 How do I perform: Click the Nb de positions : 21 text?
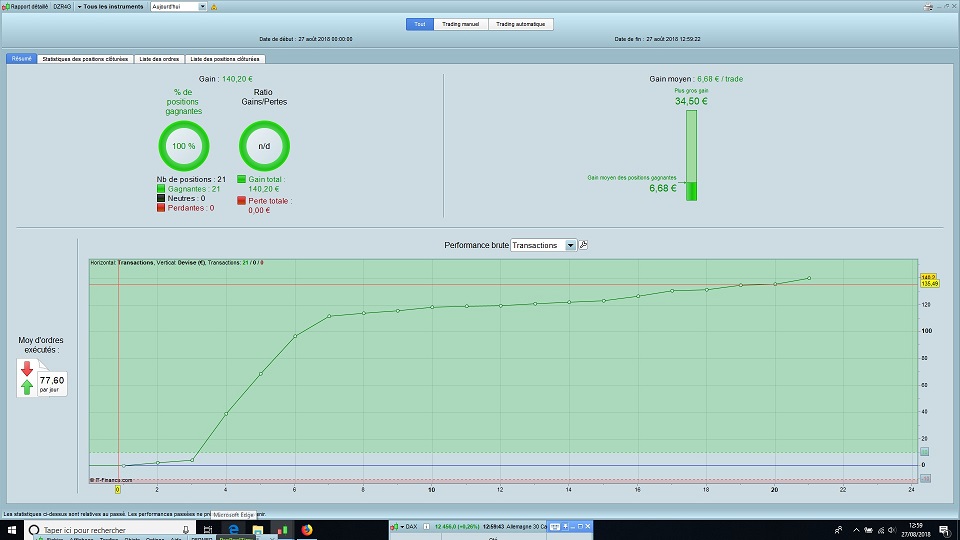tap(191, 179)
